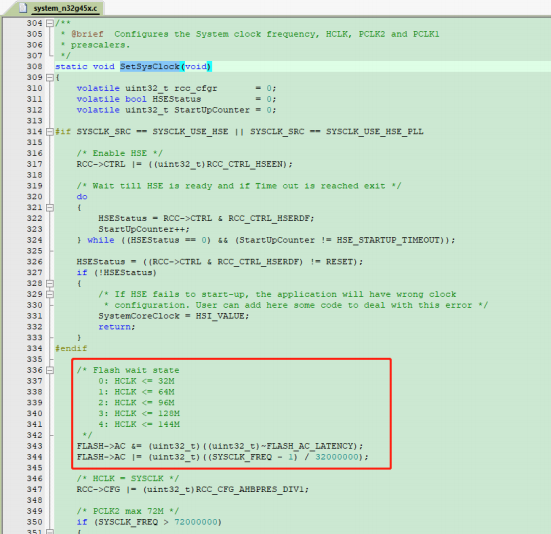The image size is (551, 534).
Task: Click the return keyword on line 332
Action: (115, 327)
